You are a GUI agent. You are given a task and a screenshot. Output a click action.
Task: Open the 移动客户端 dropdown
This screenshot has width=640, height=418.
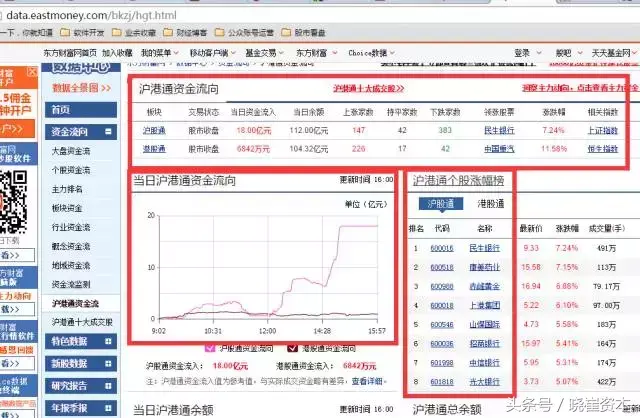pyautogui.click(x=213, y=53)
